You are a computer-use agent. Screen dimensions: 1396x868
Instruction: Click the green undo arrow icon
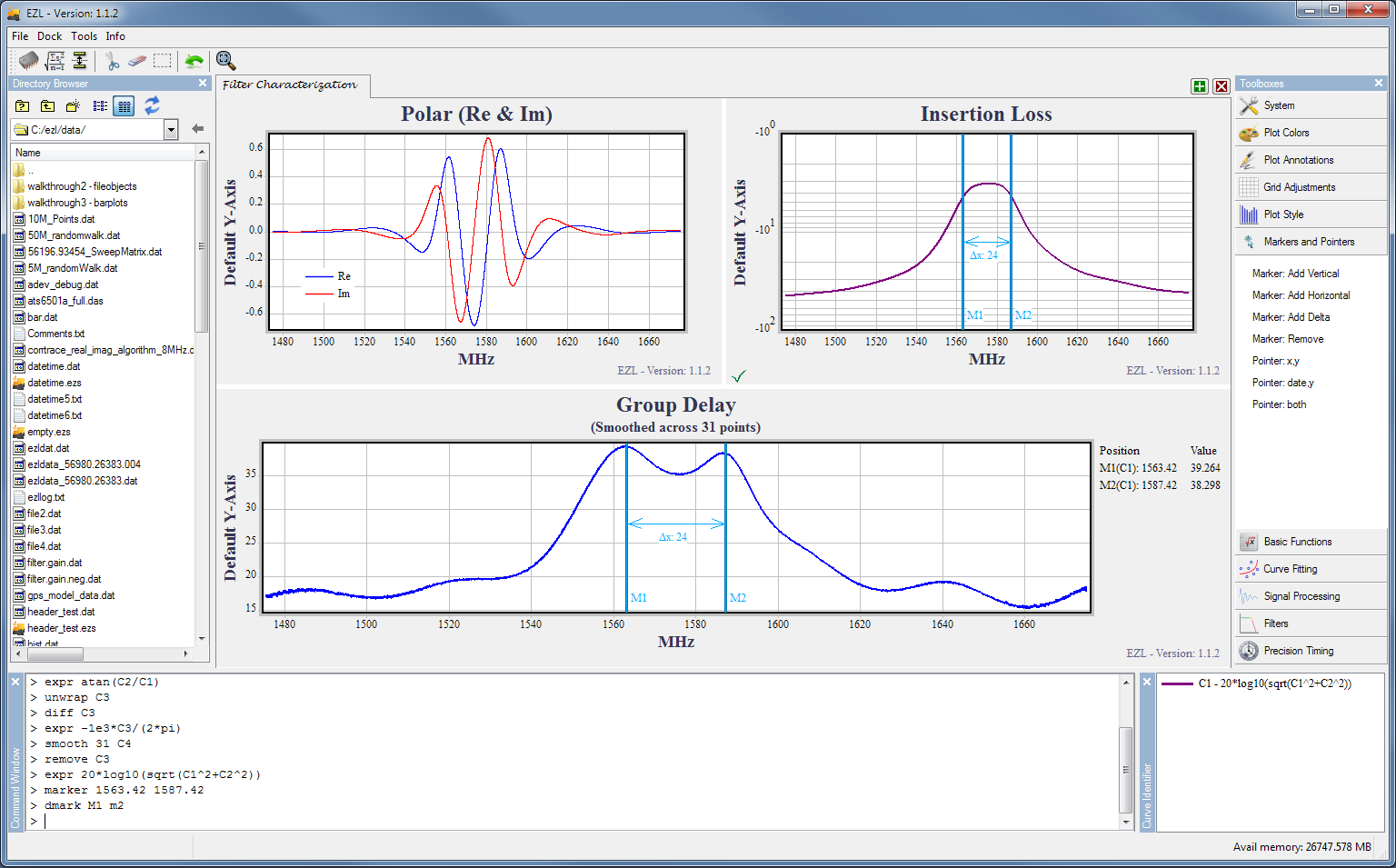[194, 61]
